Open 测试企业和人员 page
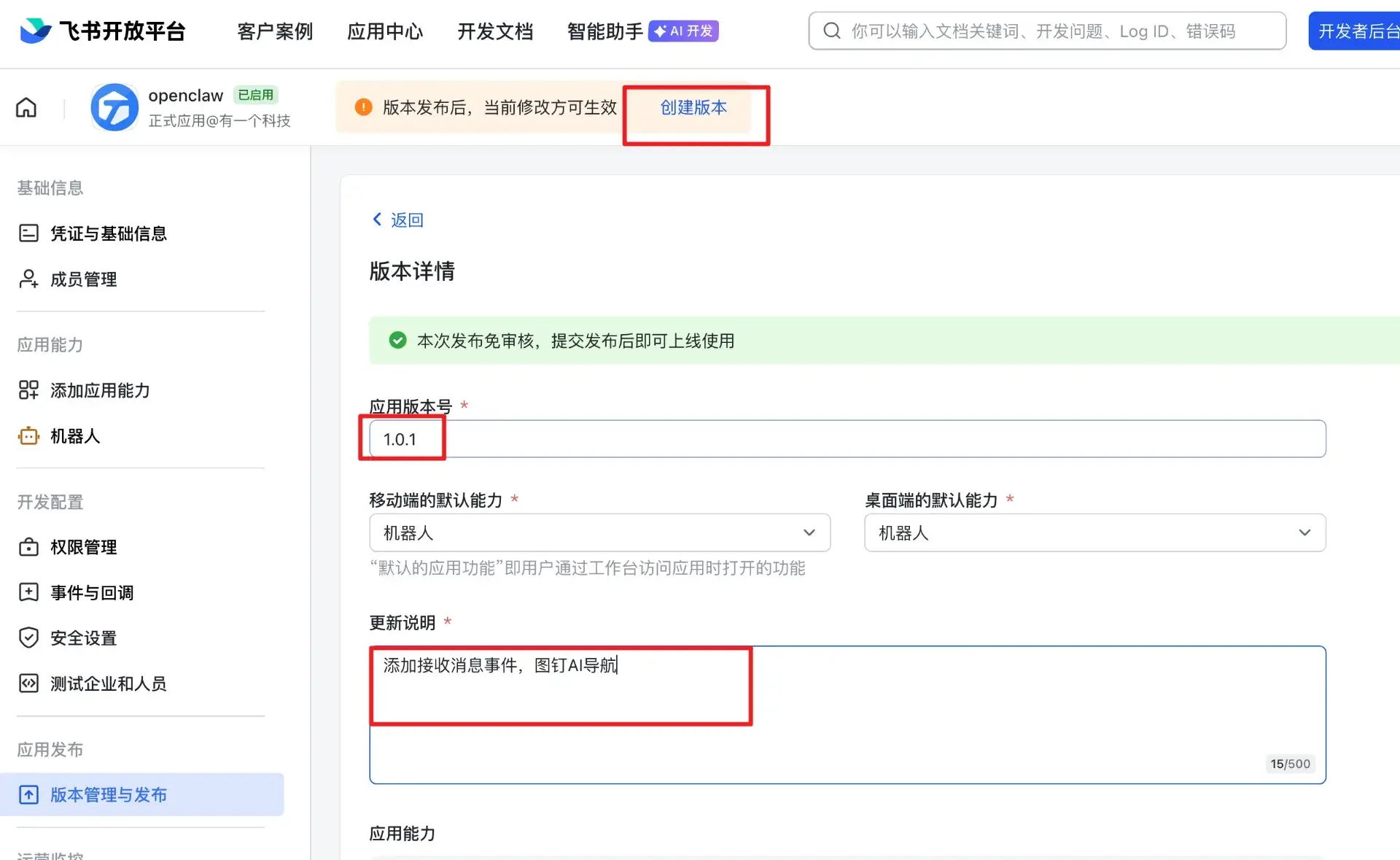Viewport: 1400px width, 860px height. [108, 683]
